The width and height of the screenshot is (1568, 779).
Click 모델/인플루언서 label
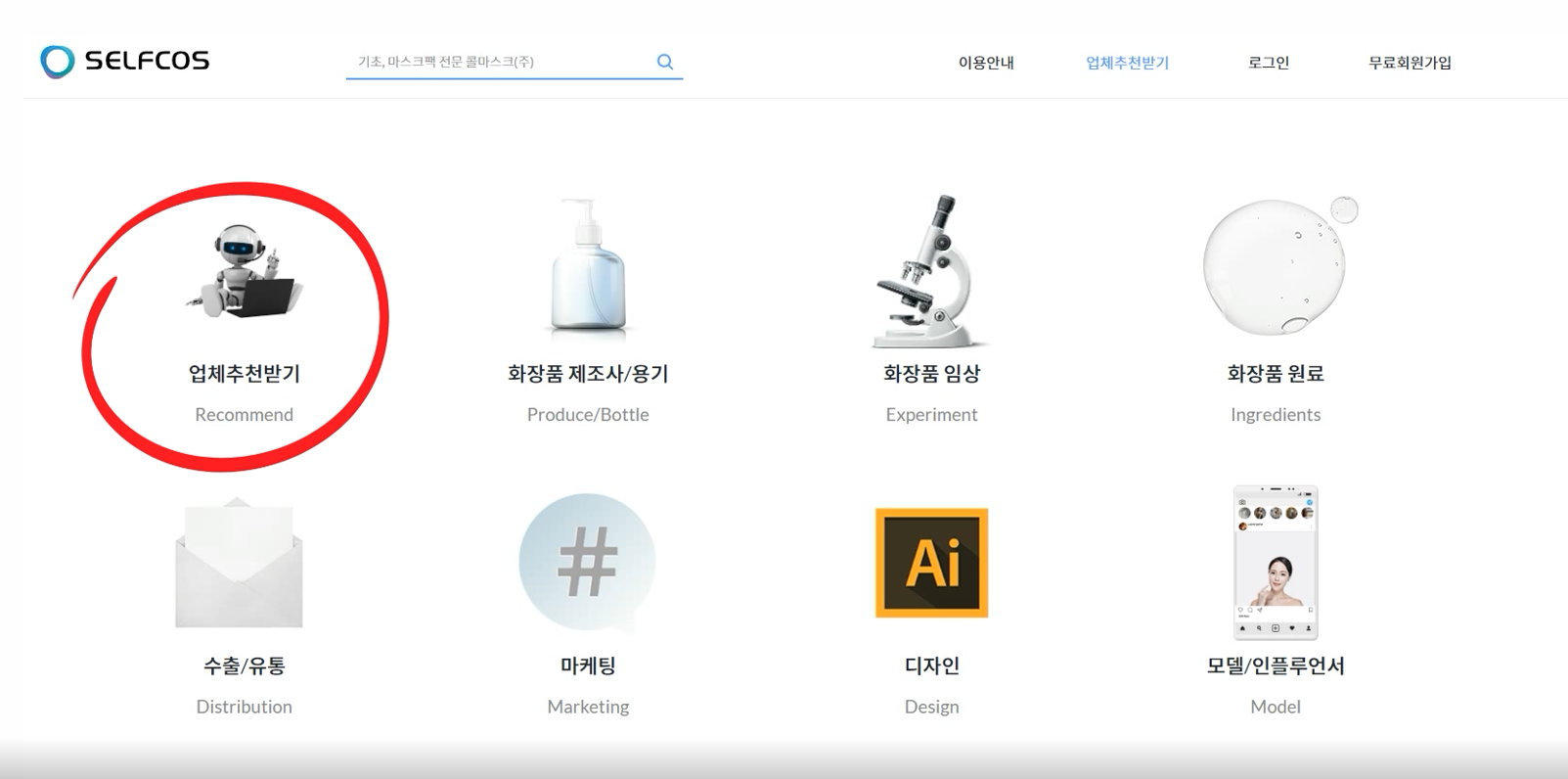click(1276, 665)
